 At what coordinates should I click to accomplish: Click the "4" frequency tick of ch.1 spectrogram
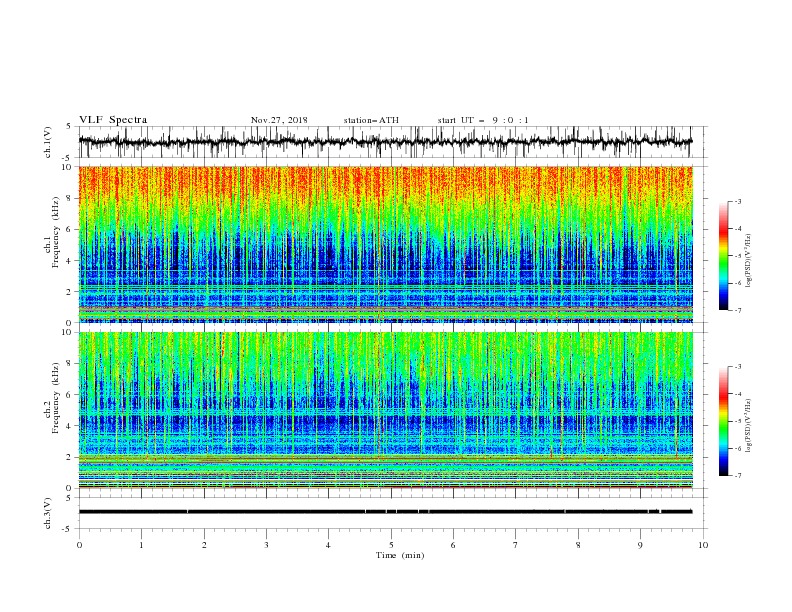point(69,261)
